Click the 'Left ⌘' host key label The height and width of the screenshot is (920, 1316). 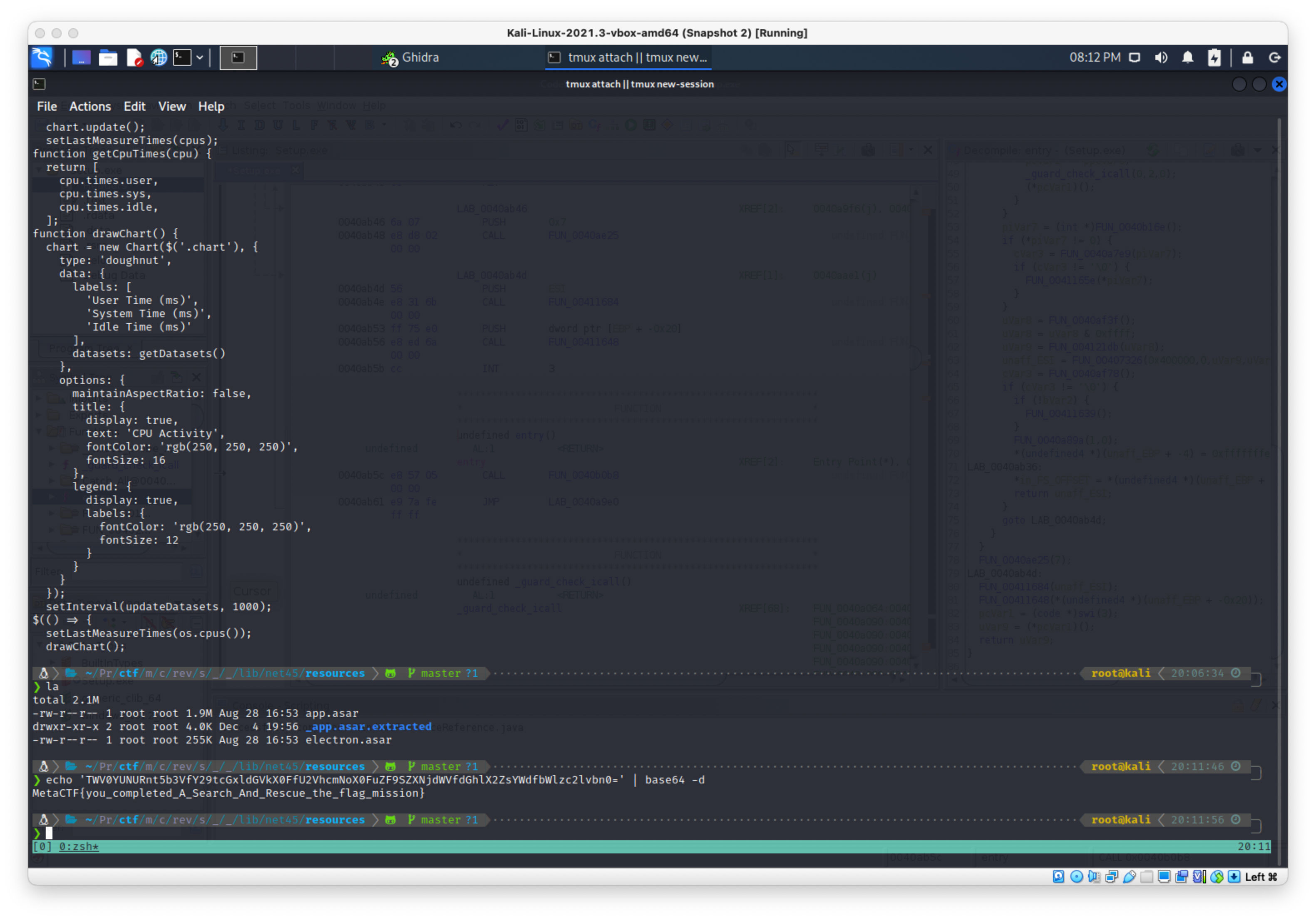click(1261, 876)
